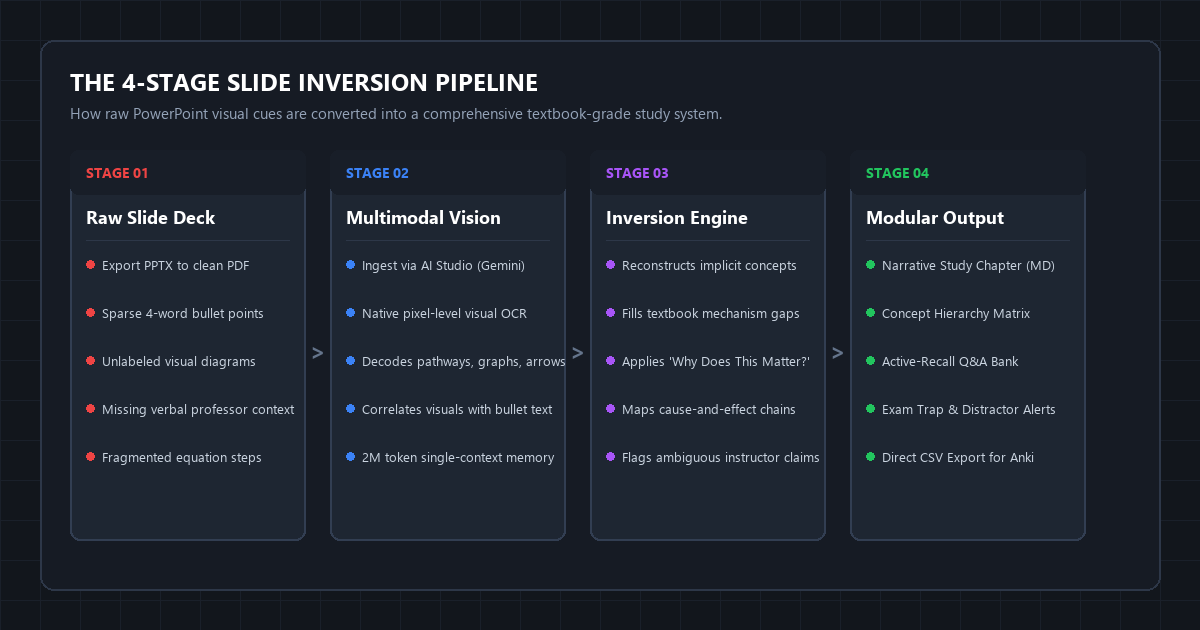Click purple bullet beside Reconstructs implicit concepts
Screen dimensions: 1200x630
(610, 265)
